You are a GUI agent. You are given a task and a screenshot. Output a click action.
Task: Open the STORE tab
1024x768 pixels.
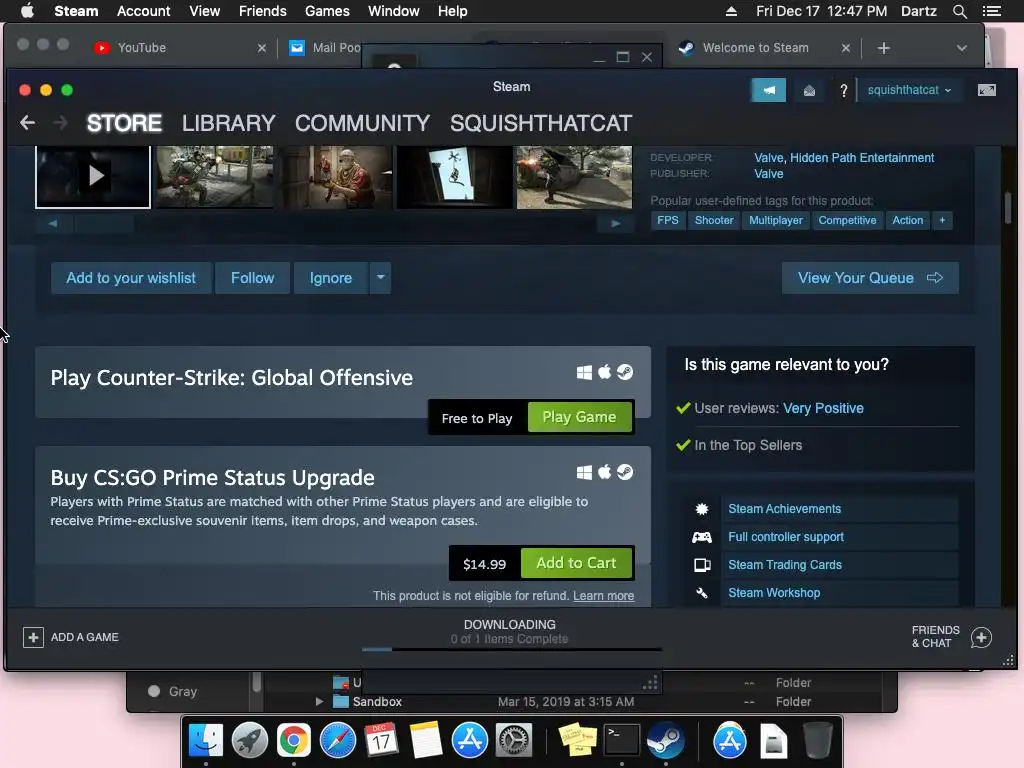(x=124, y=123)
